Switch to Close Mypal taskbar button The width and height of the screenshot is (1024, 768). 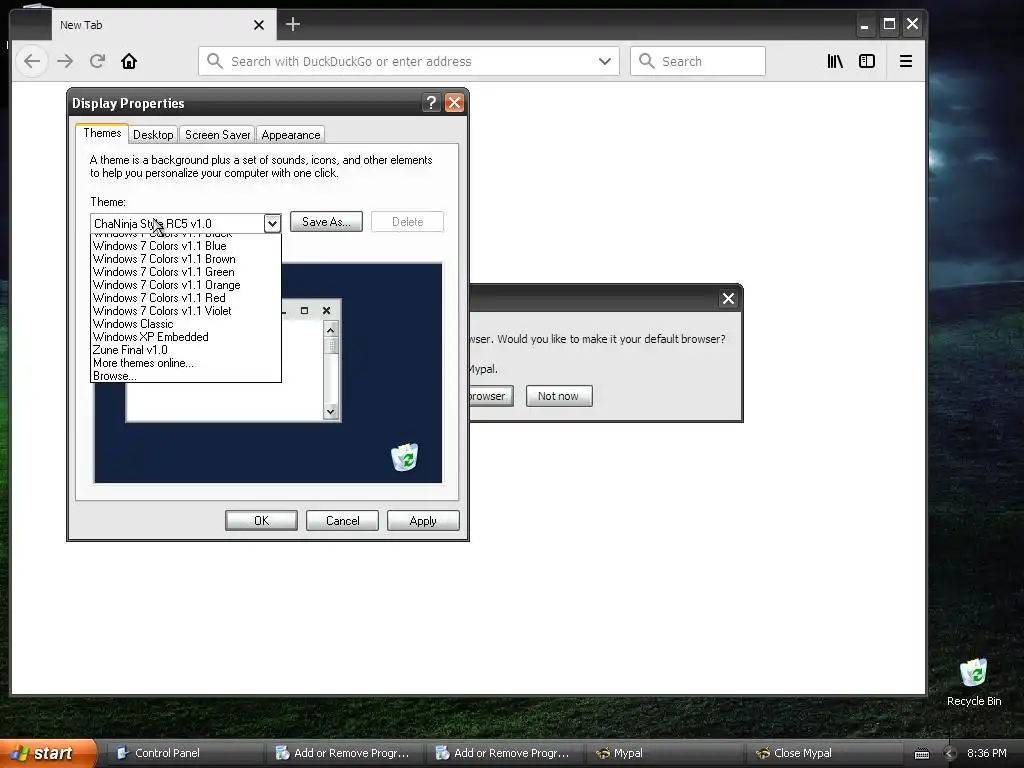point(824,753)
